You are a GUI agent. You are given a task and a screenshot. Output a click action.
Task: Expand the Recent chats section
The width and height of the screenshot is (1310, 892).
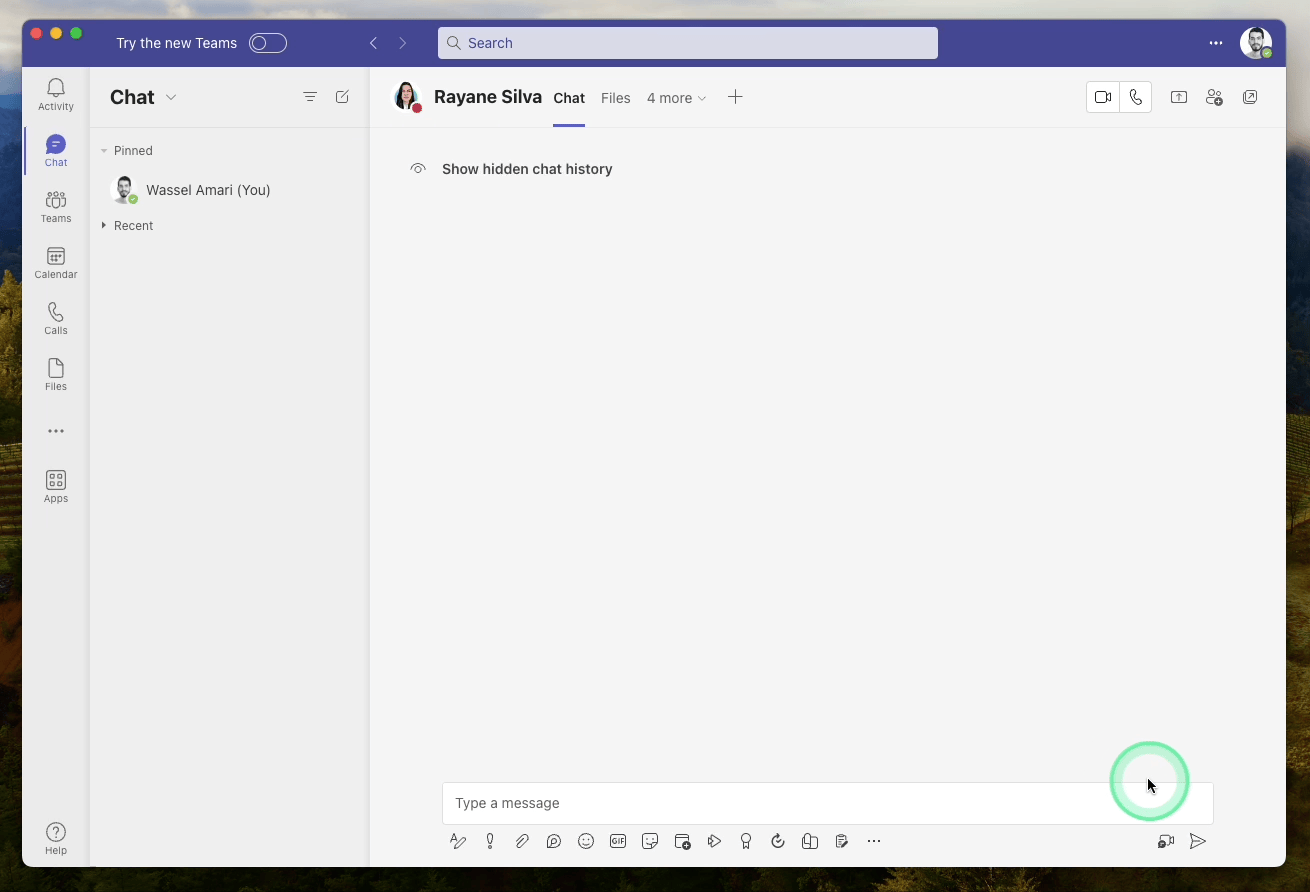pyautogui.click(x=104, y=226)
